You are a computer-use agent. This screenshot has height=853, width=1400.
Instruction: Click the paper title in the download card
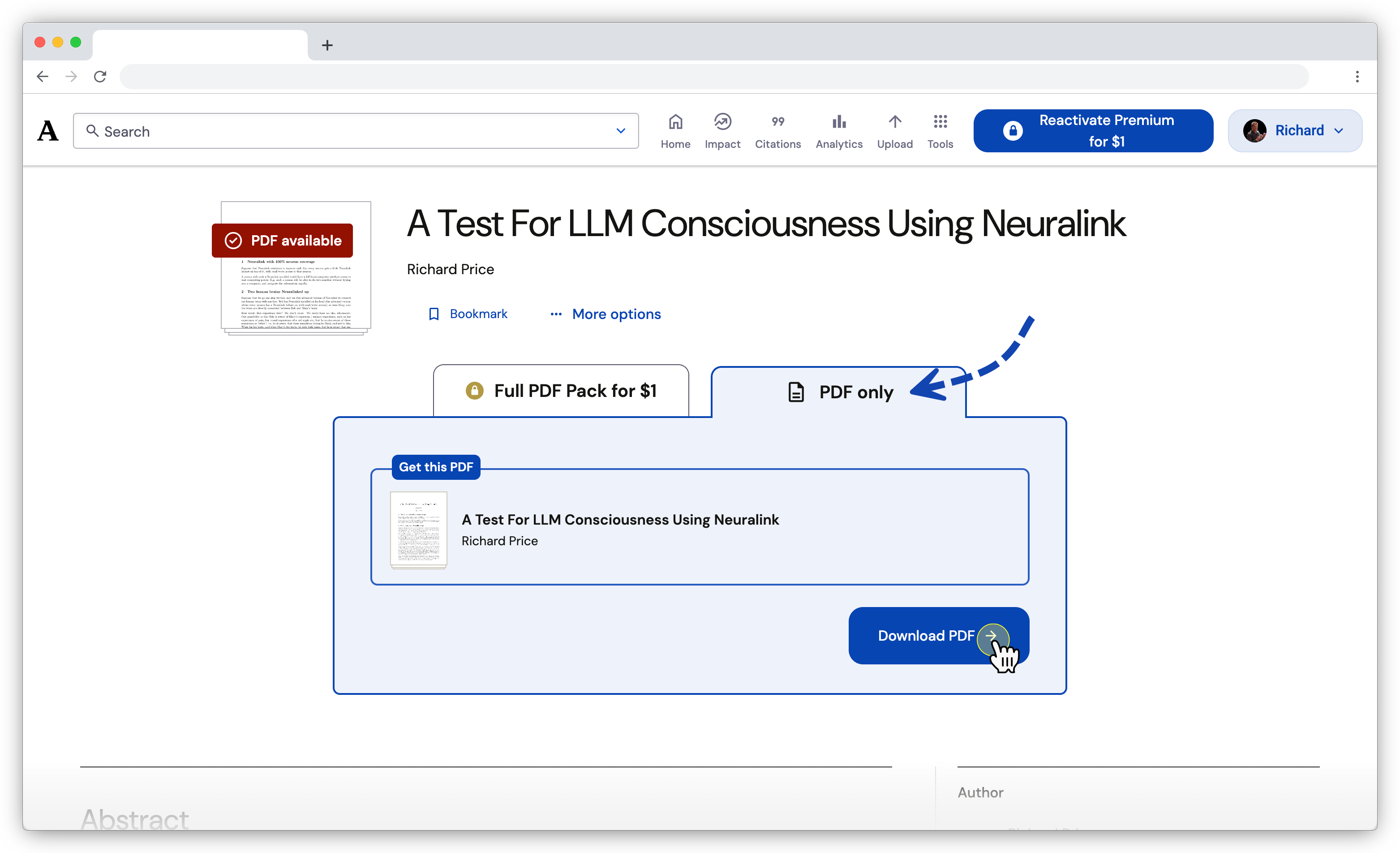coord(620,520)
